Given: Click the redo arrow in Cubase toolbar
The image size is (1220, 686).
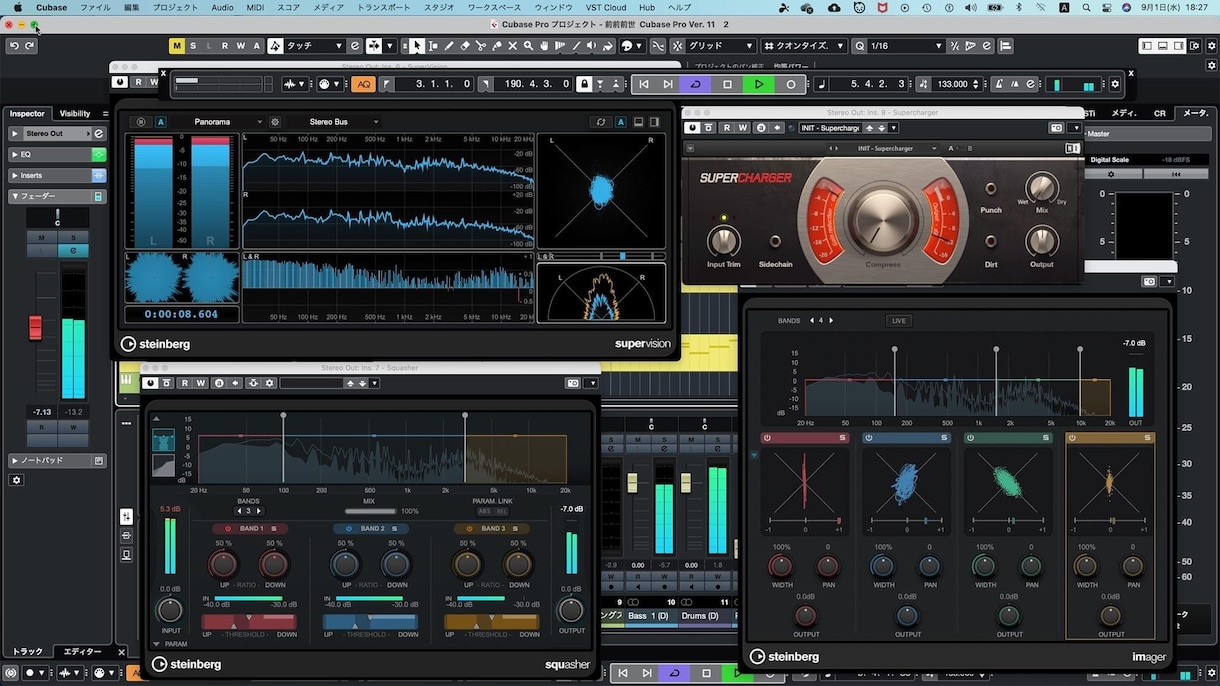Looking at the screenshot, I should click(29, 46).
